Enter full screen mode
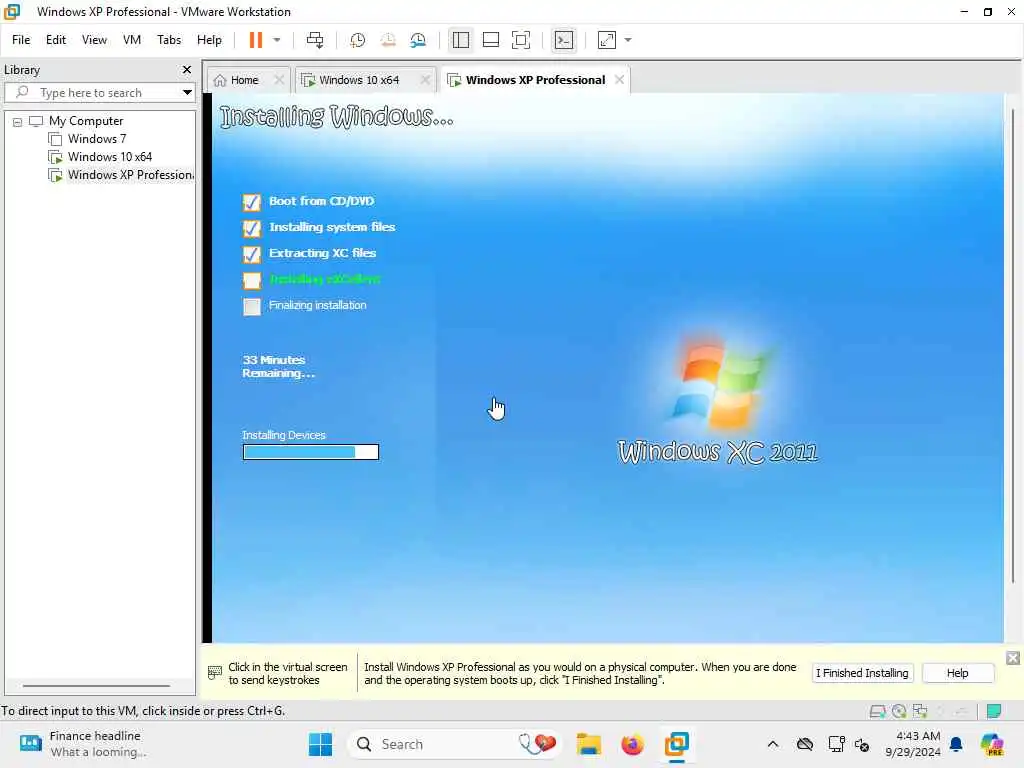This screenshot has height=768, width=1024. pos(520,40)
